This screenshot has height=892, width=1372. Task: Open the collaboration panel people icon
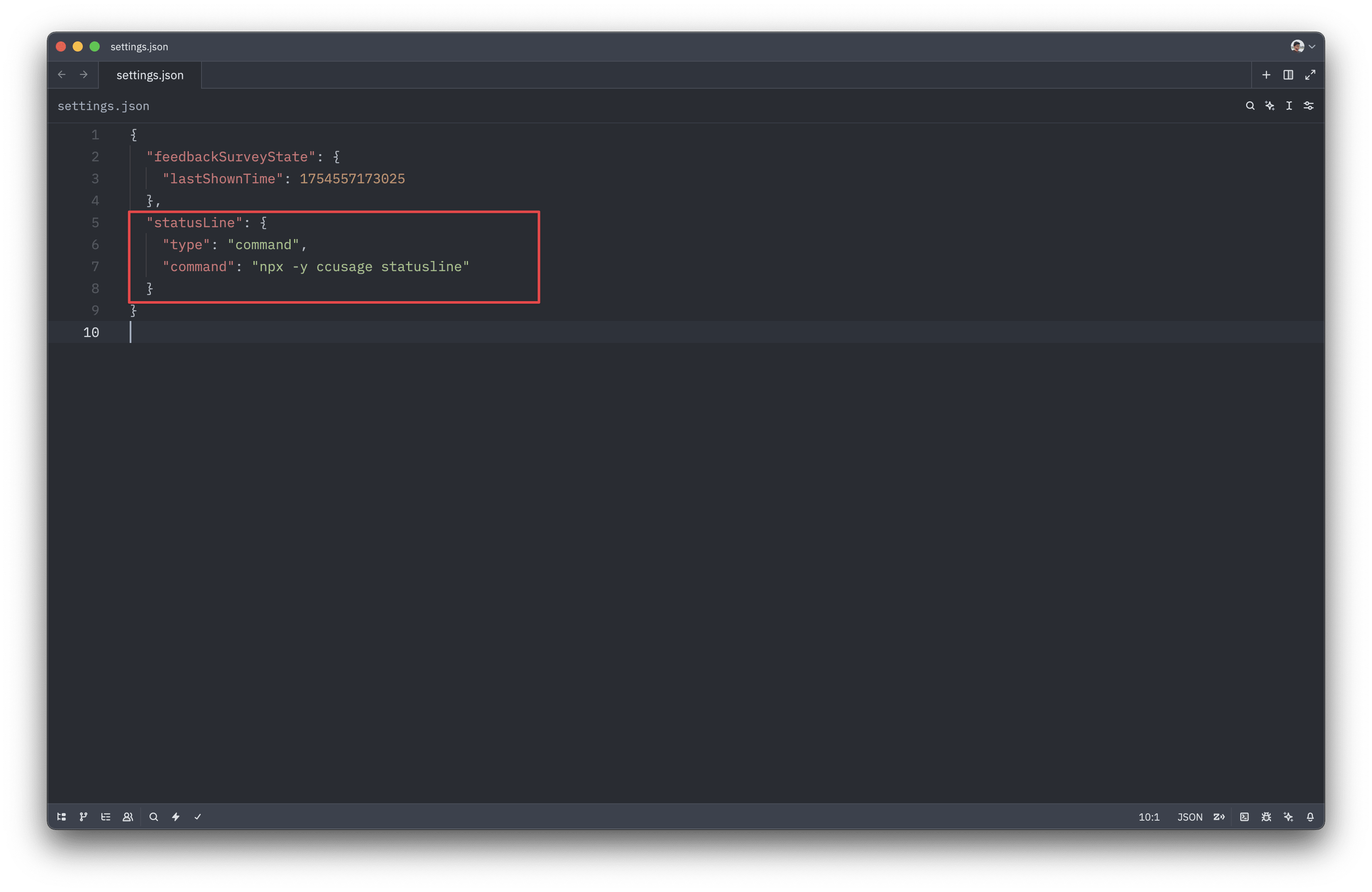pyautogui.click(x=128, y=816)
